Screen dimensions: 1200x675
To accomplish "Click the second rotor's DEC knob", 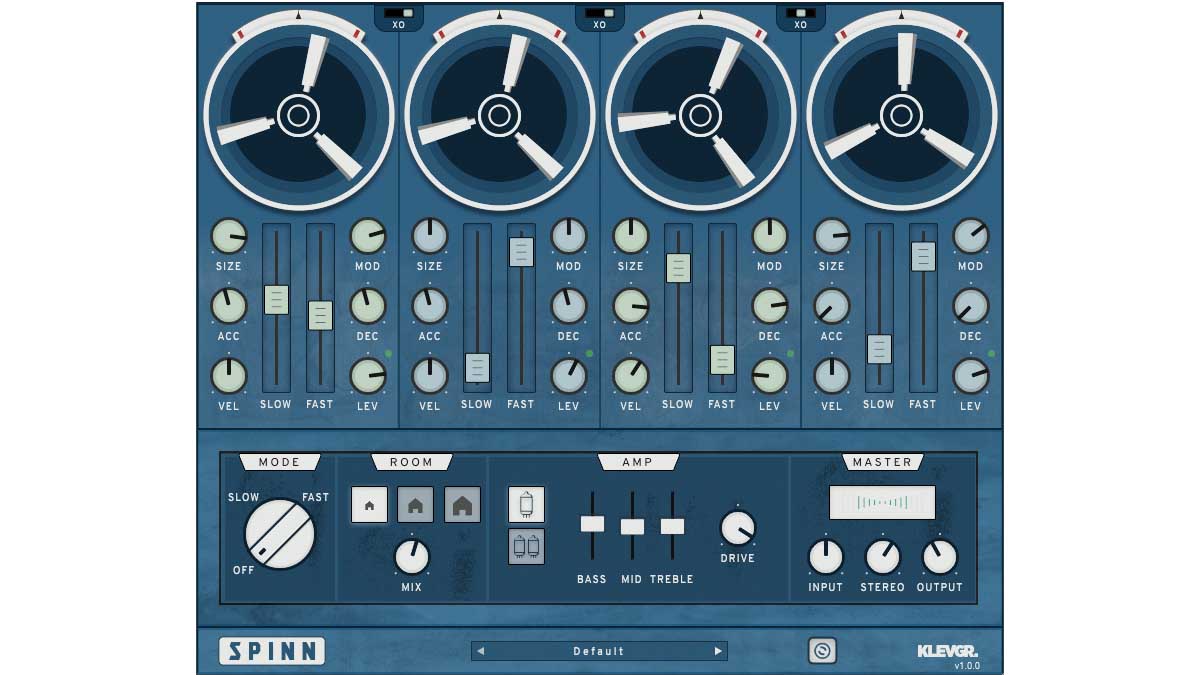I will click(569, 306).
